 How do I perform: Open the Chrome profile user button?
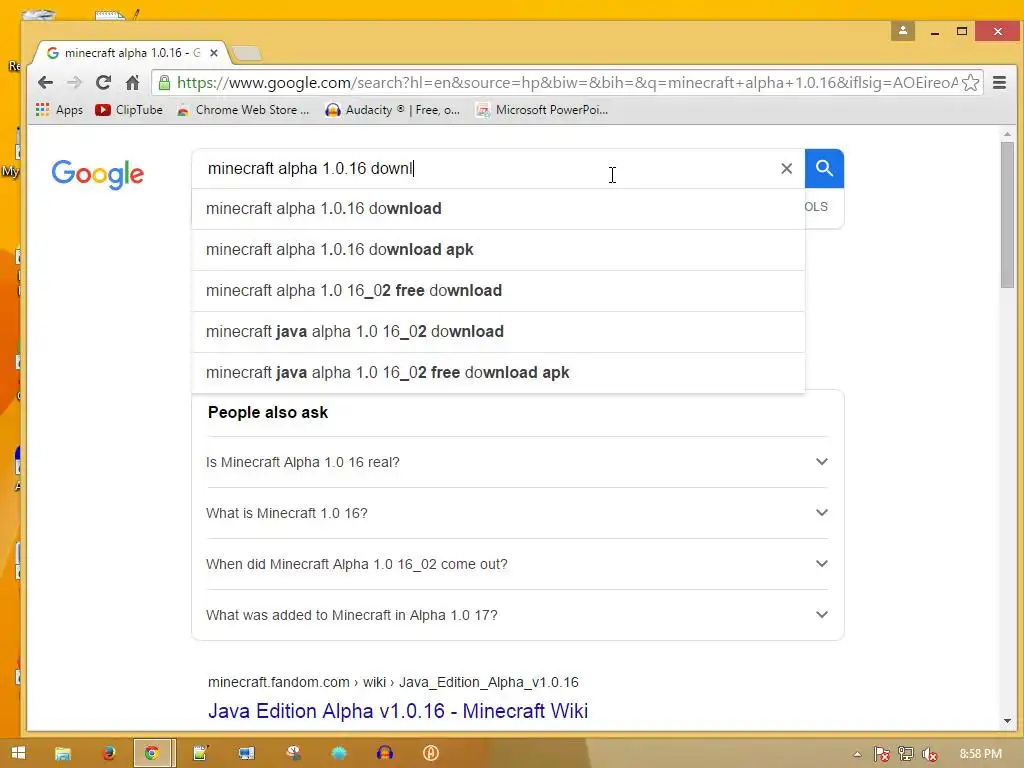click(903, 31)
